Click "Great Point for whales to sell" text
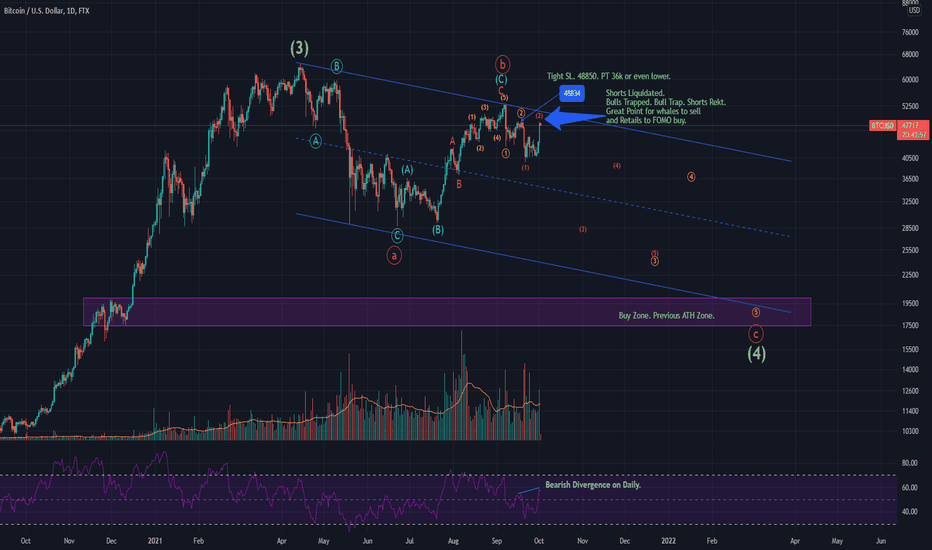Image resolution: width=932 pixels, height=550 pixels. click(653, 111)
